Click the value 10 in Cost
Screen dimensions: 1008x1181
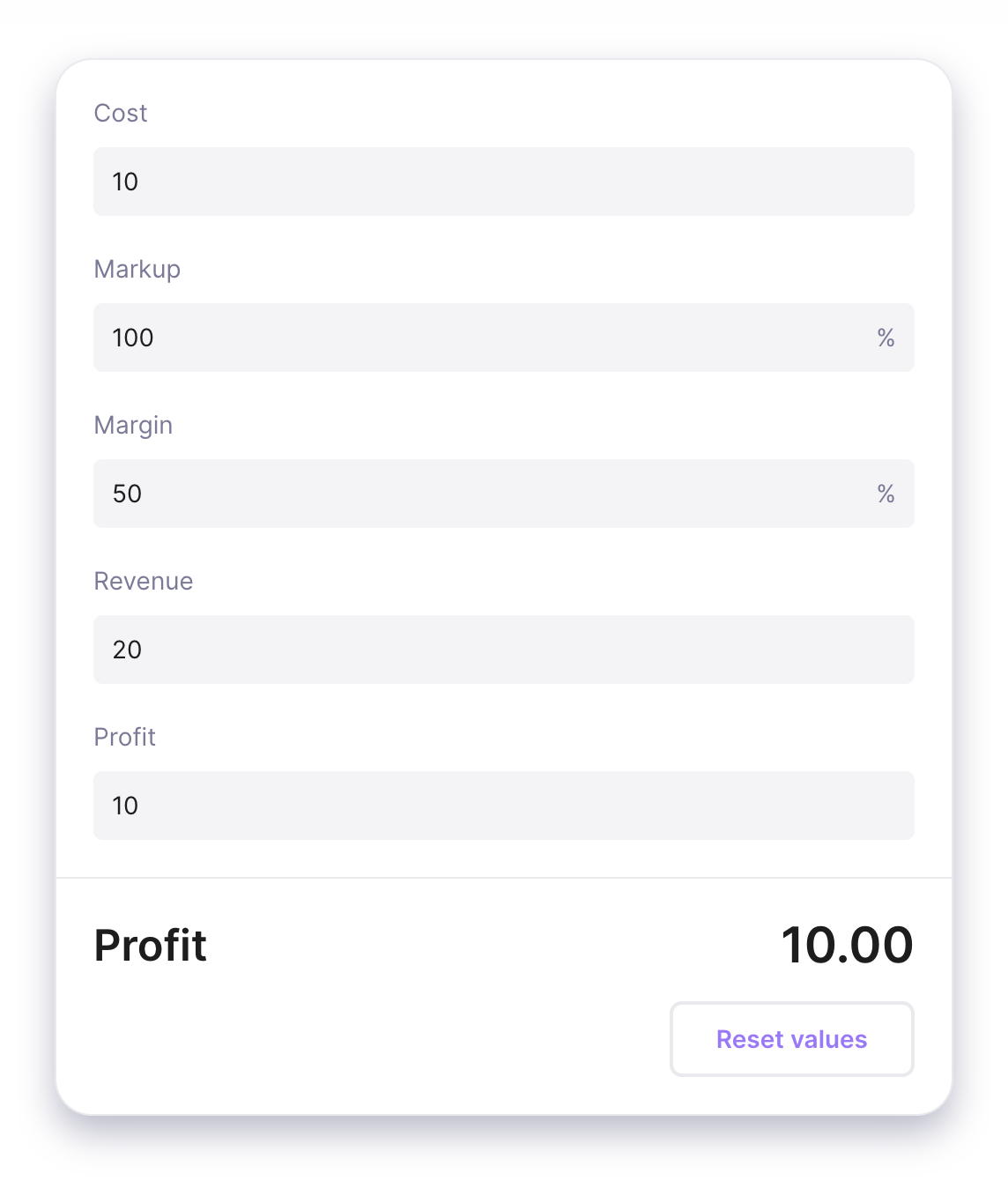[125, 182]
